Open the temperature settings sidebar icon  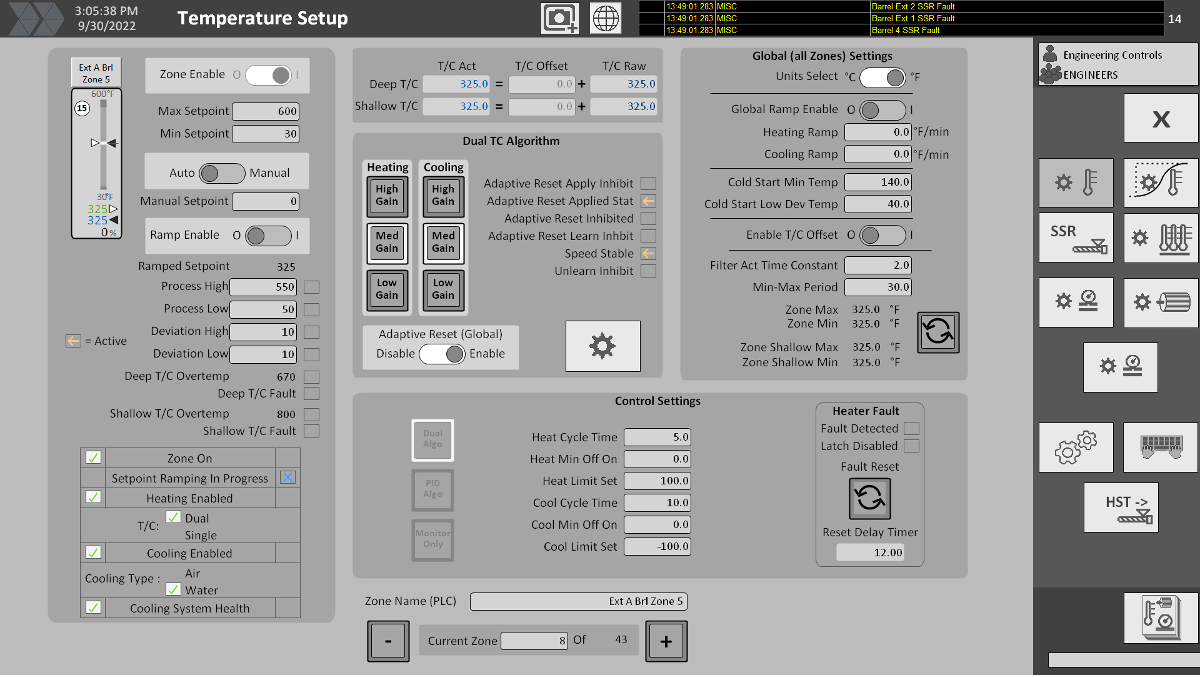[x=1076, y=183]
